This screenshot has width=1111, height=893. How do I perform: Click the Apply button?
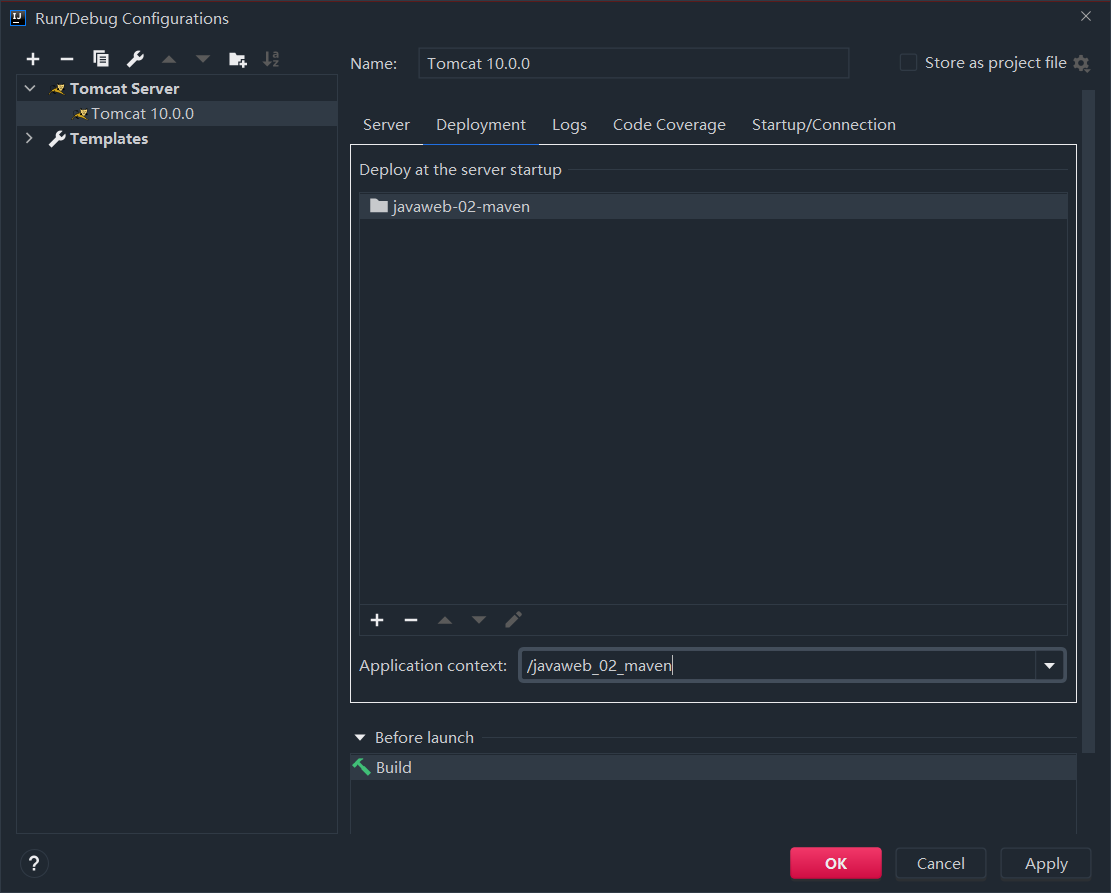coord(1046,863)
